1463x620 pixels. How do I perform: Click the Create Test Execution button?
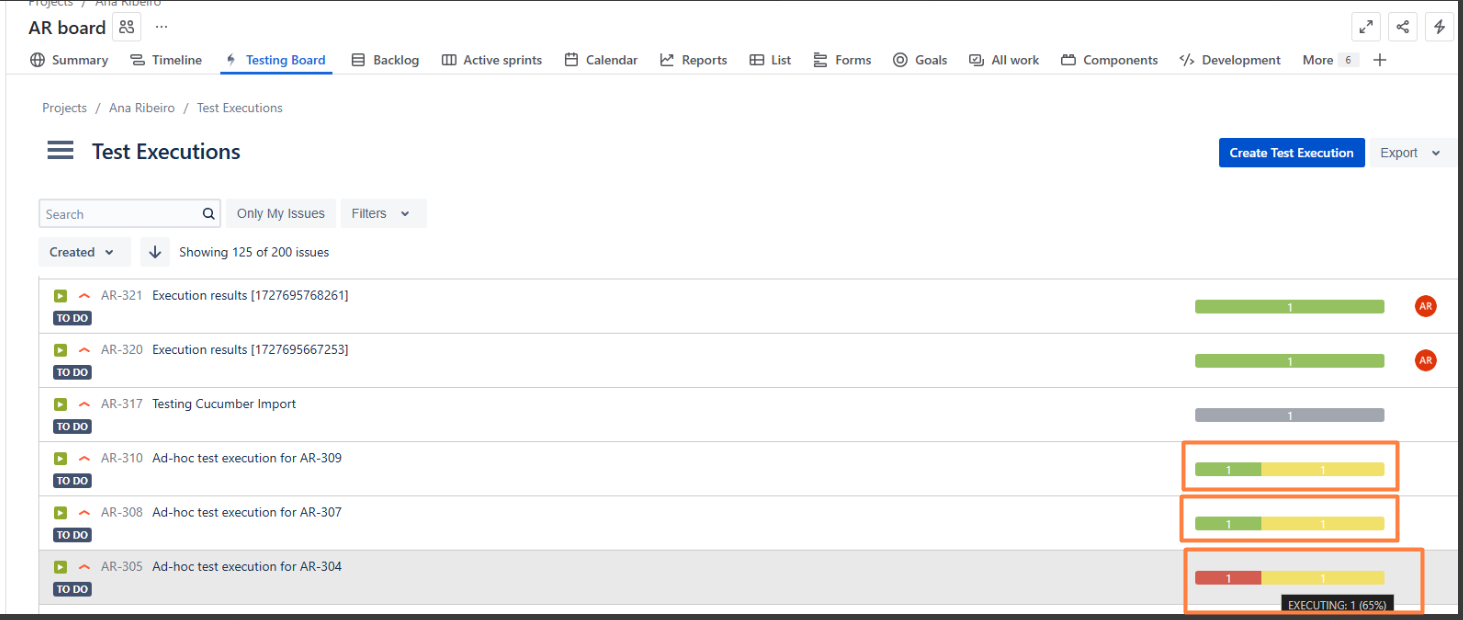click(1291, 153)
